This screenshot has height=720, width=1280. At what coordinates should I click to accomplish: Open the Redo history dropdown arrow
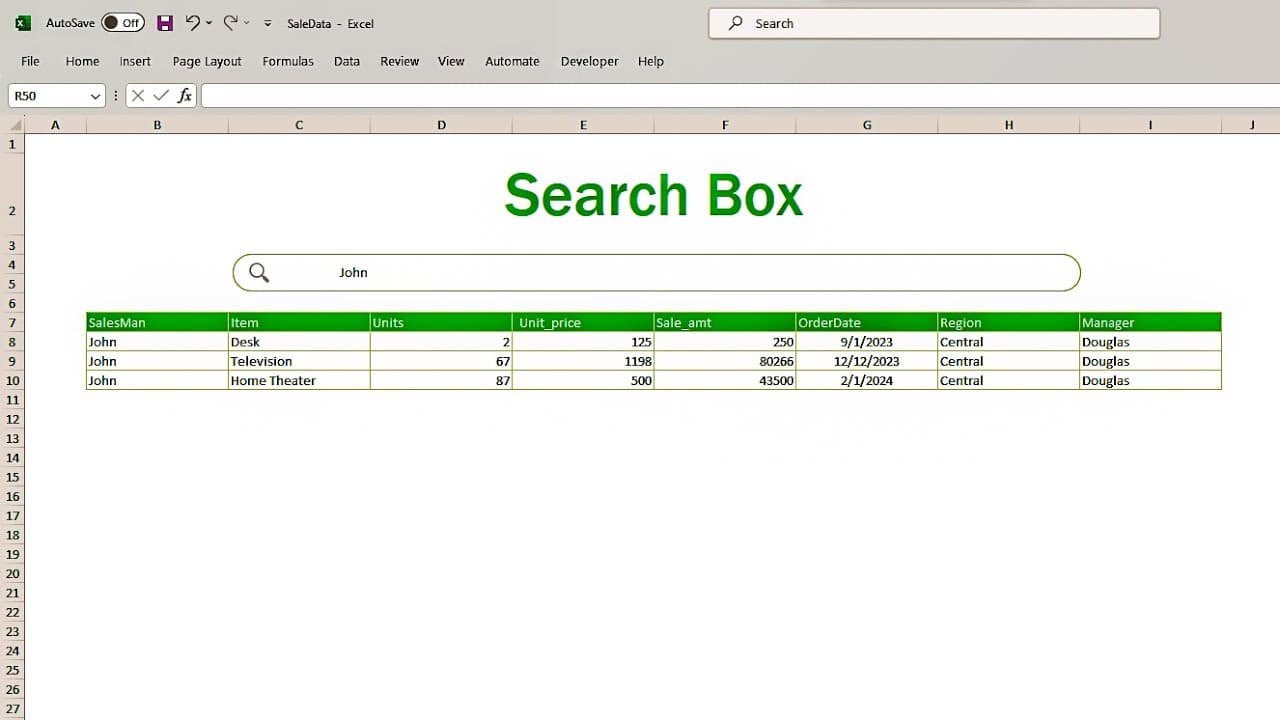coord(247,23)
